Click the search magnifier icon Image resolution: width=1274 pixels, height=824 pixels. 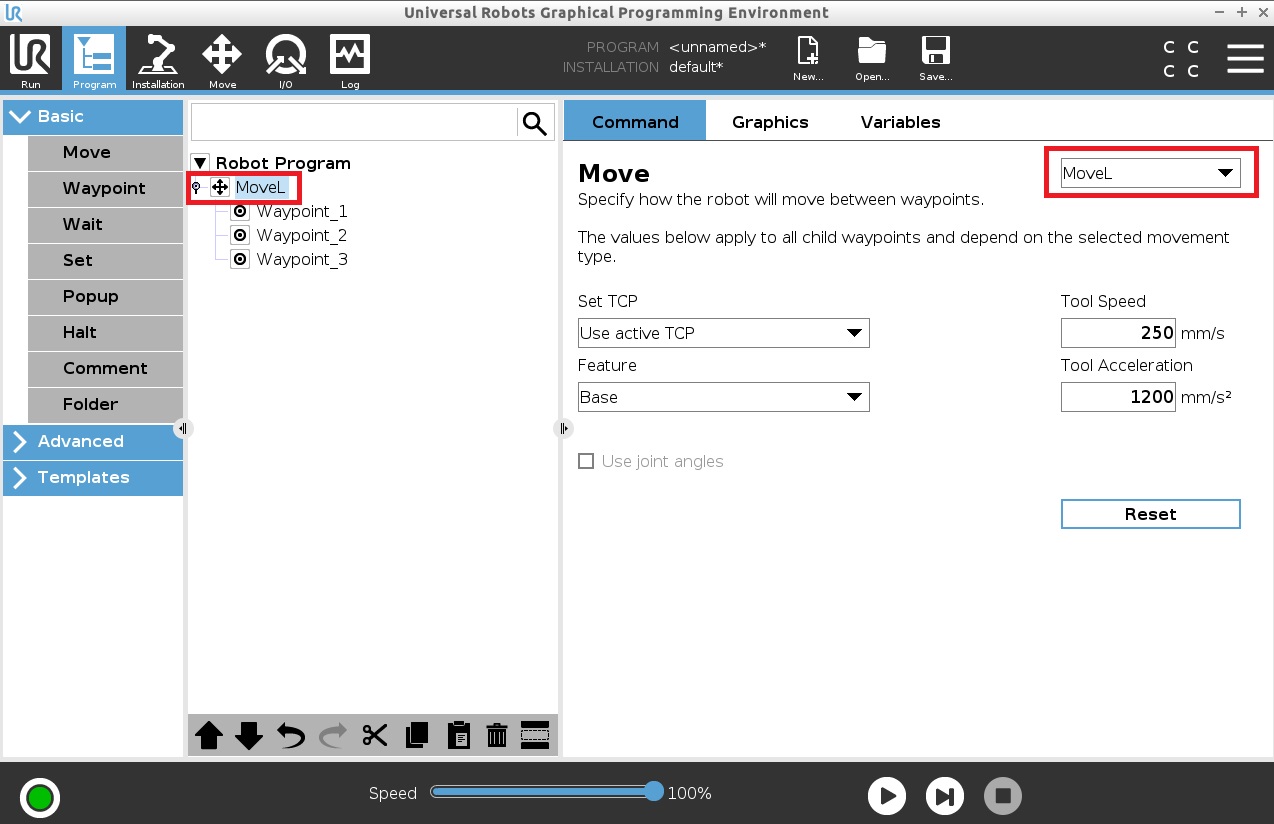[535, 123]
